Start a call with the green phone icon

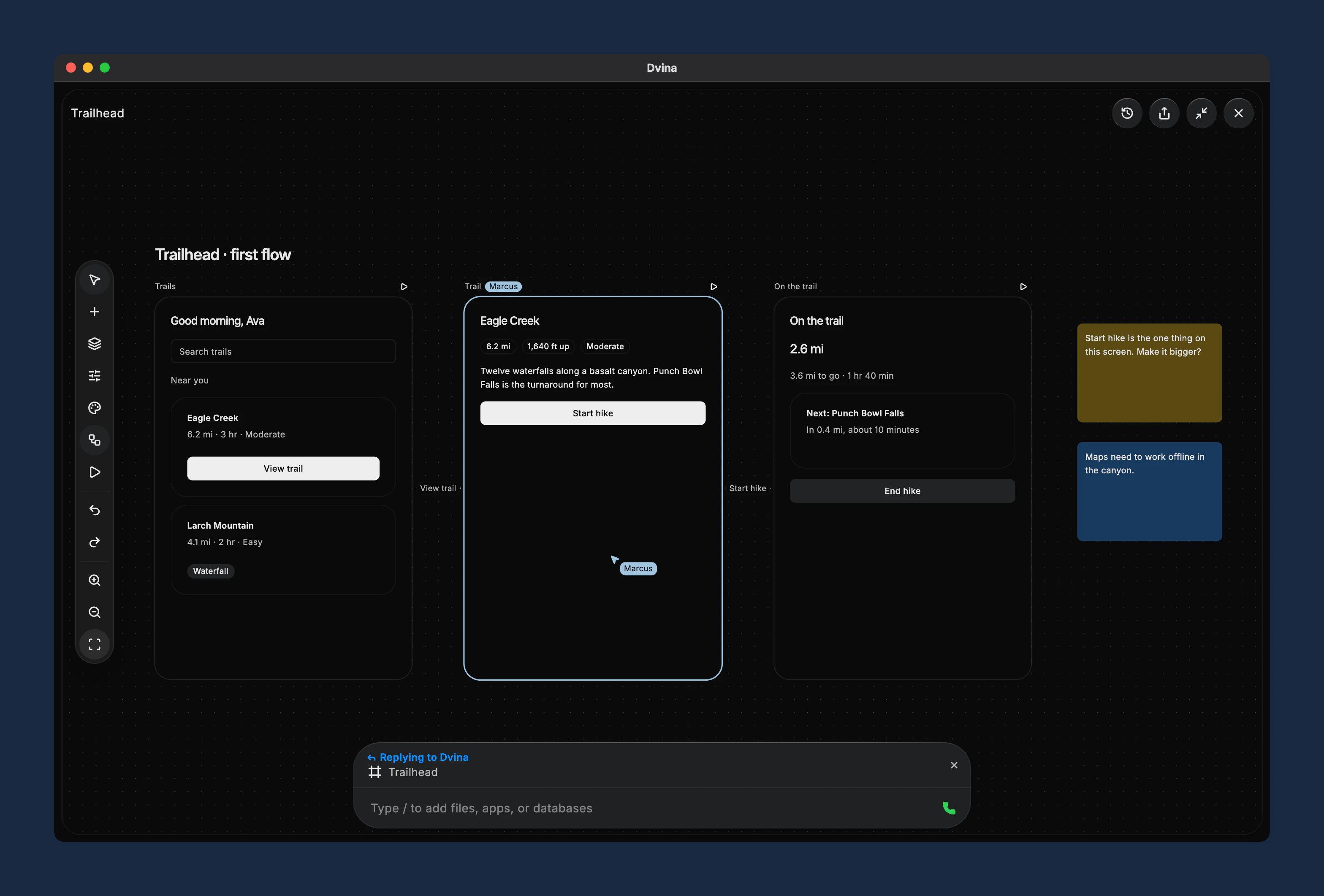(x=949, y=808)
